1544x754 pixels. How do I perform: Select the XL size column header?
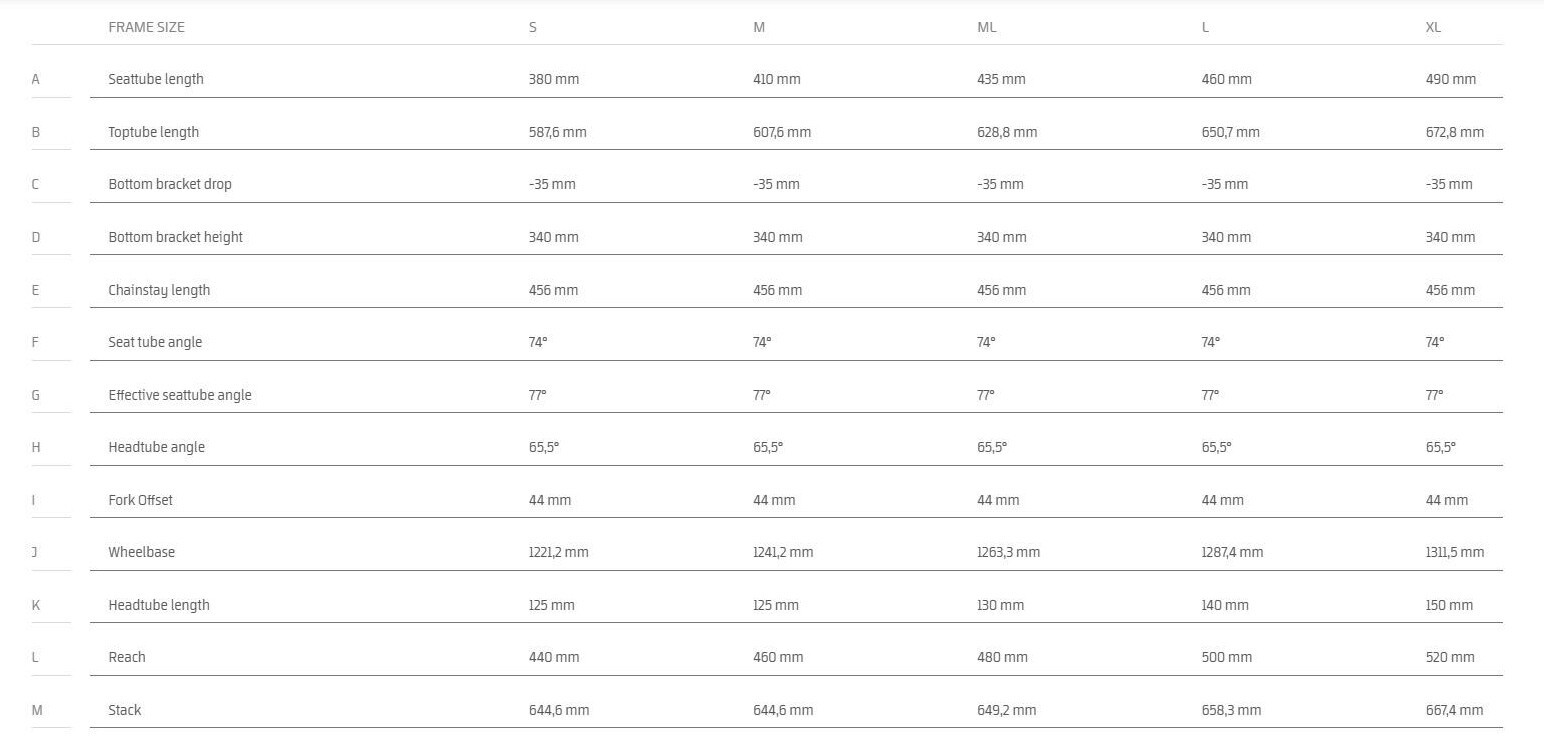coord(1433,27)
